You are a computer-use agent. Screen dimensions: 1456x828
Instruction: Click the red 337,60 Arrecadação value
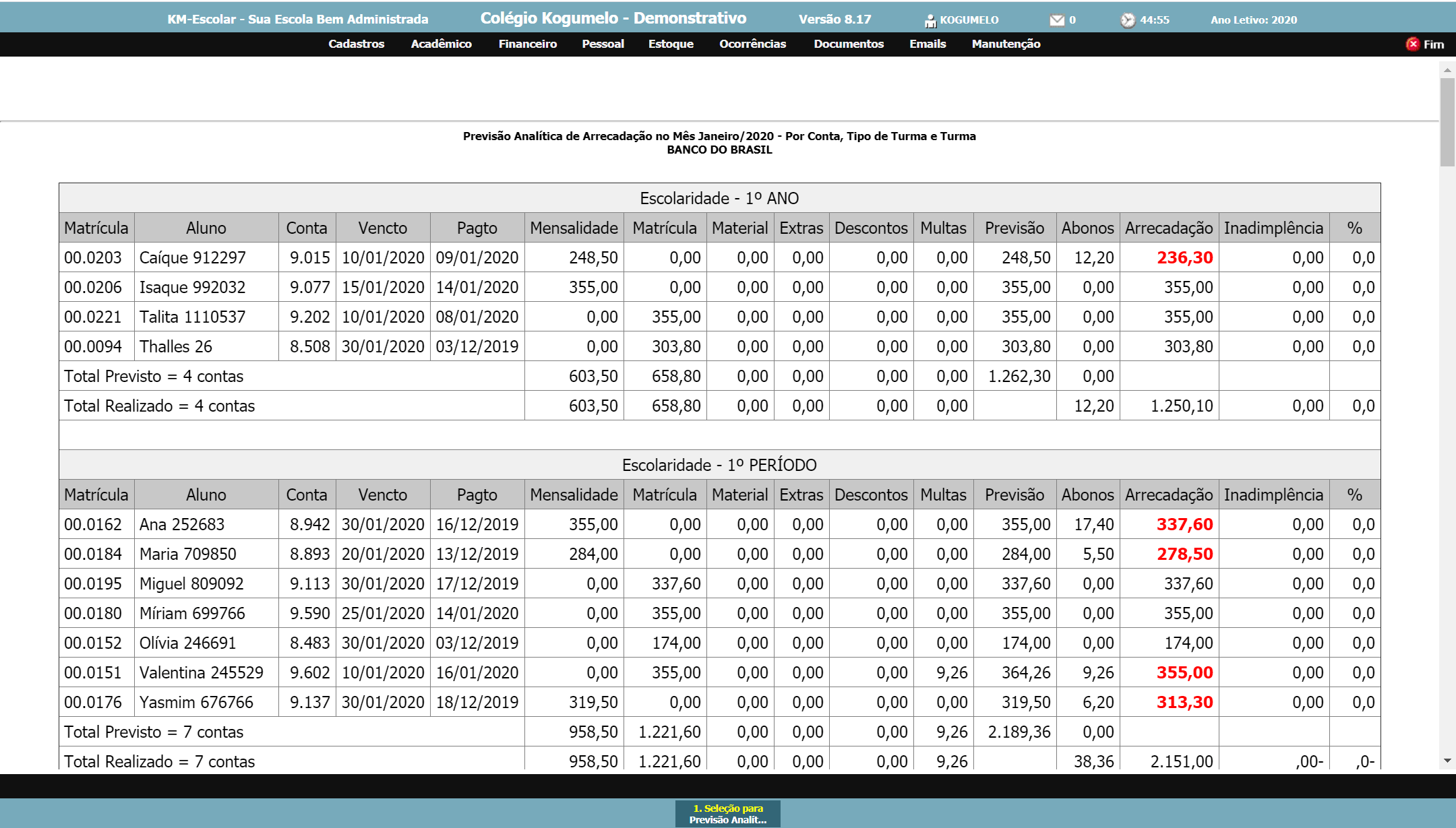pyautogui.click(x=1184, y=524)
